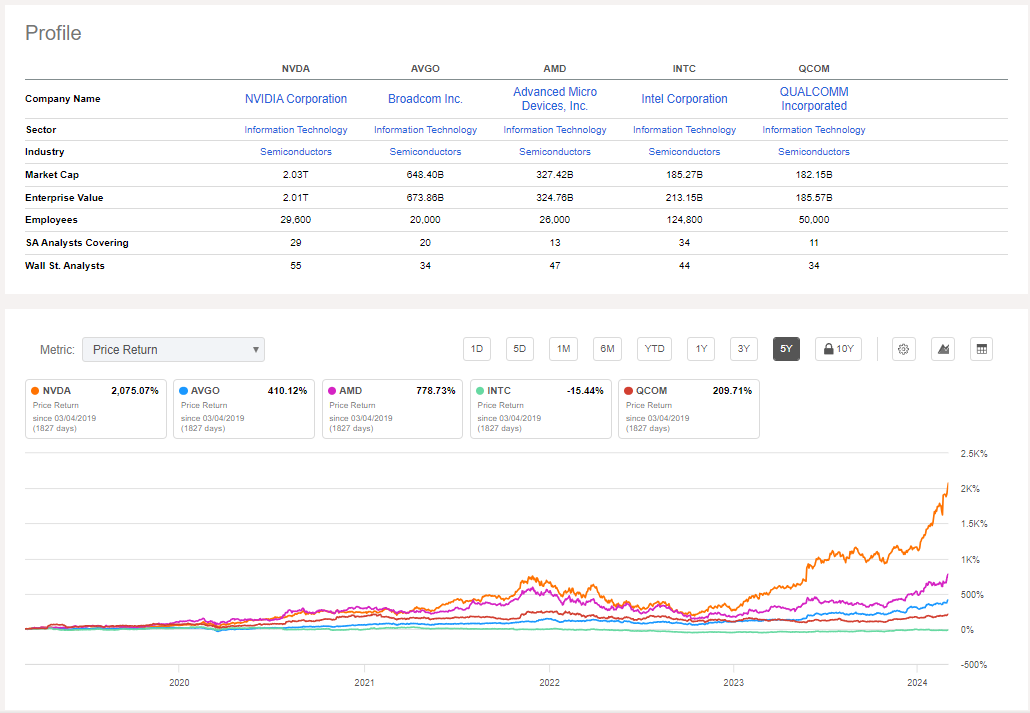Switch to area chart view icon

tap(943, 349)
